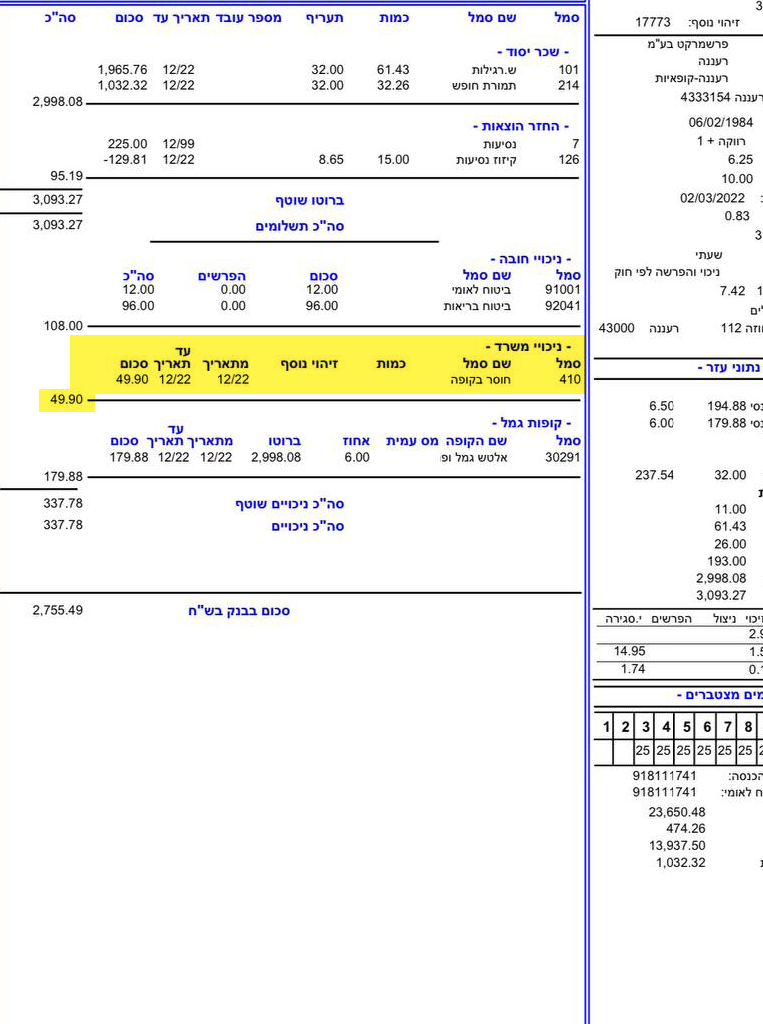
Task: Select code 101 next to ש.רגילות
Action: 568,69
